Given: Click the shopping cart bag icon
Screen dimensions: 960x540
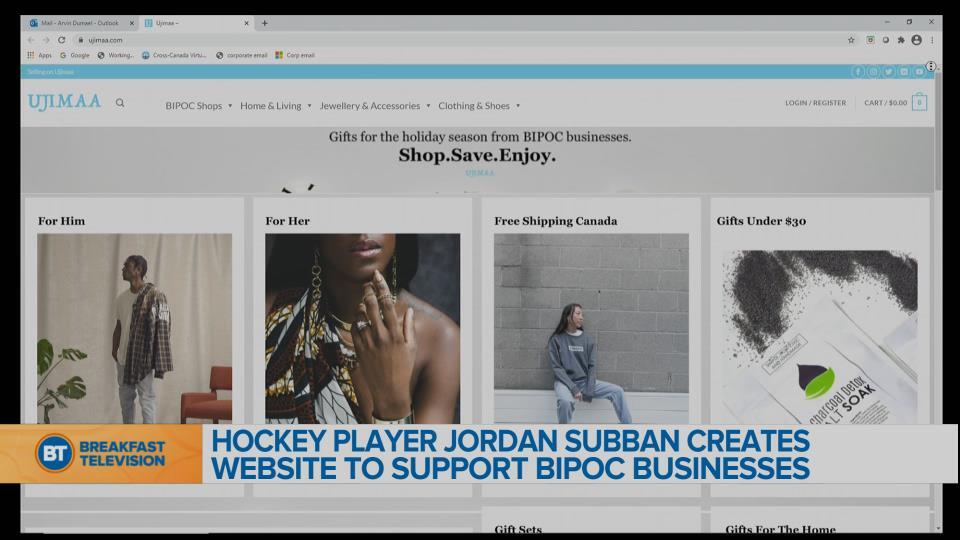Looking at the screenshot, I should (919, 103).
